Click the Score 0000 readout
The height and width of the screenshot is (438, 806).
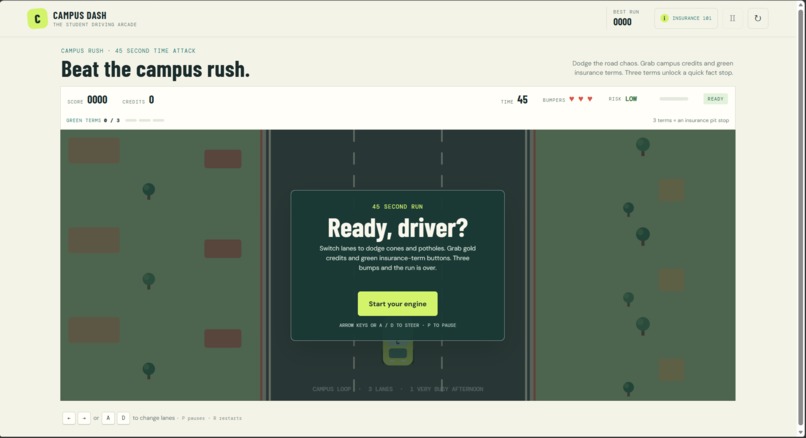click(87, 100)
